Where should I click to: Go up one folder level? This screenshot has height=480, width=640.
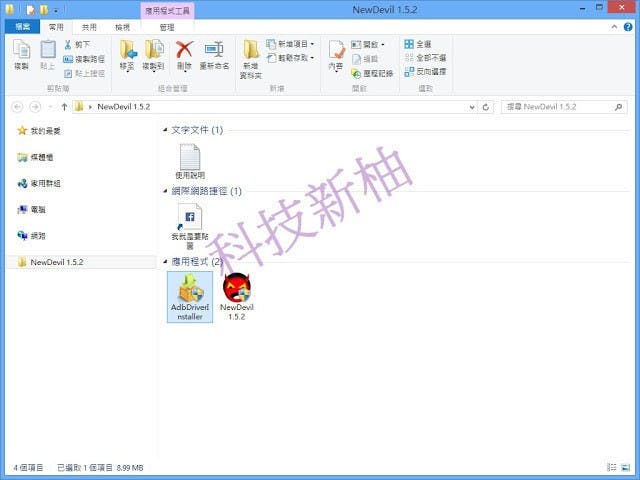pos(64,107)
